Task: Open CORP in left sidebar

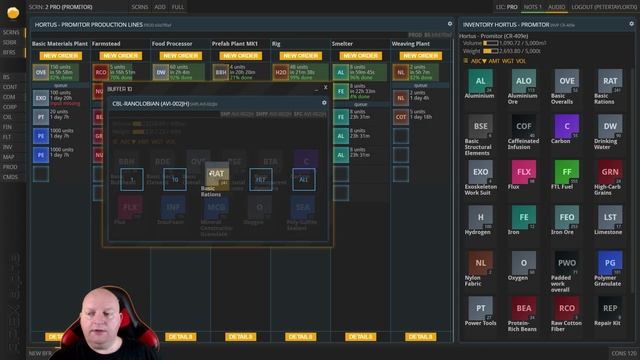Action: pos(10,107)
